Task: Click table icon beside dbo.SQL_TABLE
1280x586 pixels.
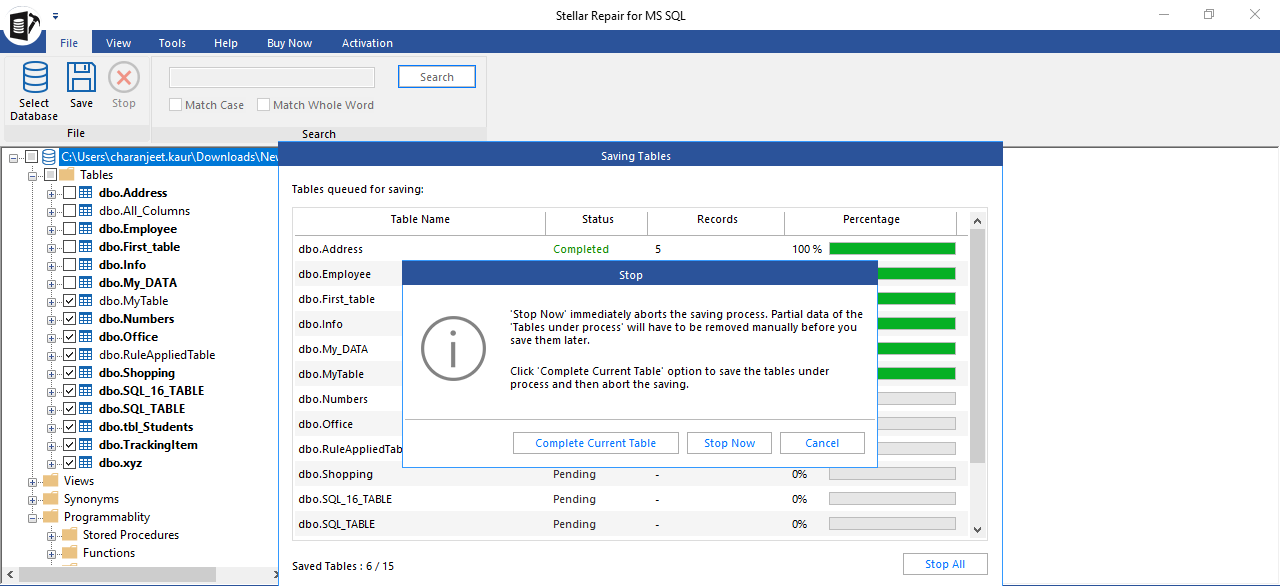Action: coord(86,409)
